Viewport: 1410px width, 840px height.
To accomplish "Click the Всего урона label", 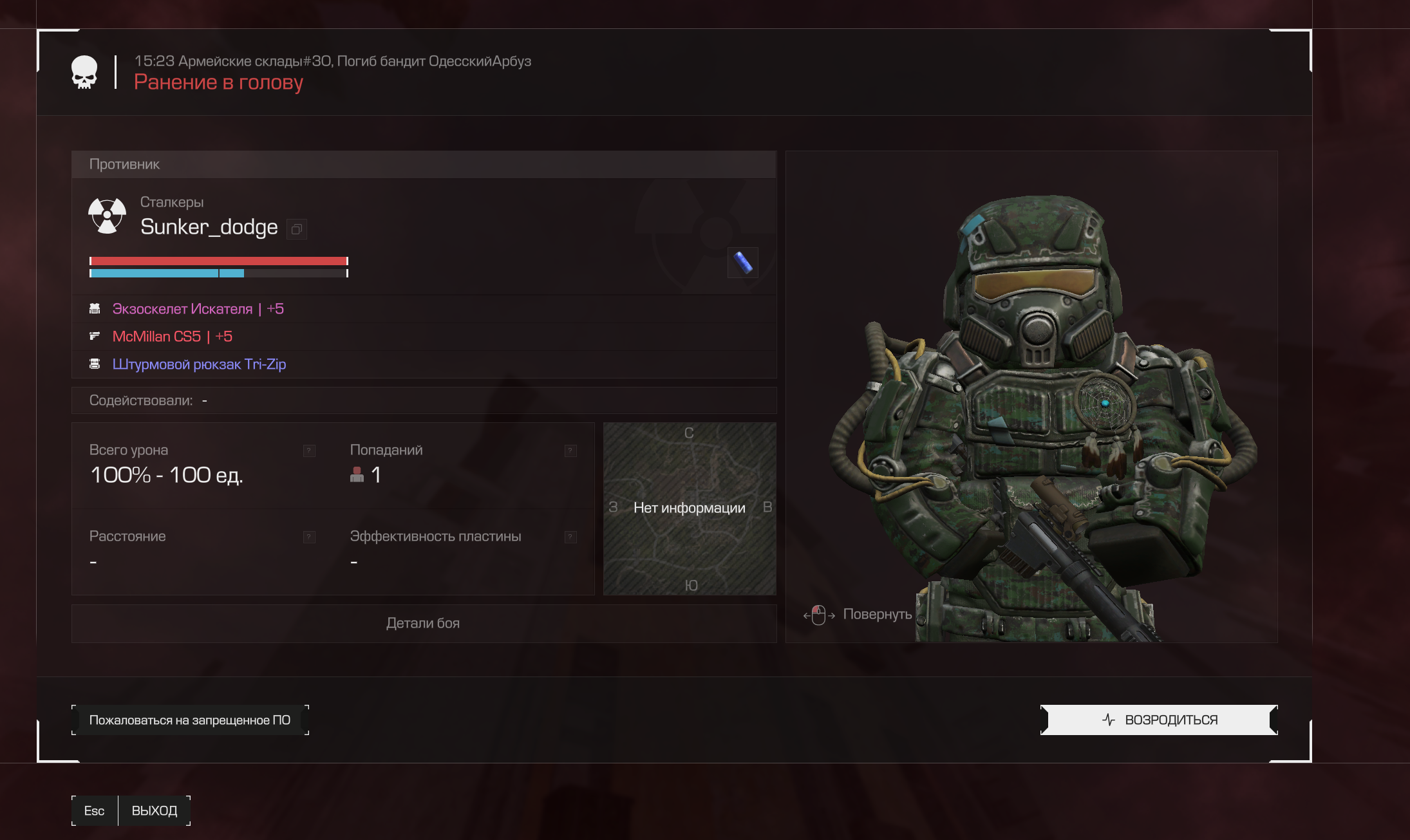I will pyautogui.click(x=129, y=450).
